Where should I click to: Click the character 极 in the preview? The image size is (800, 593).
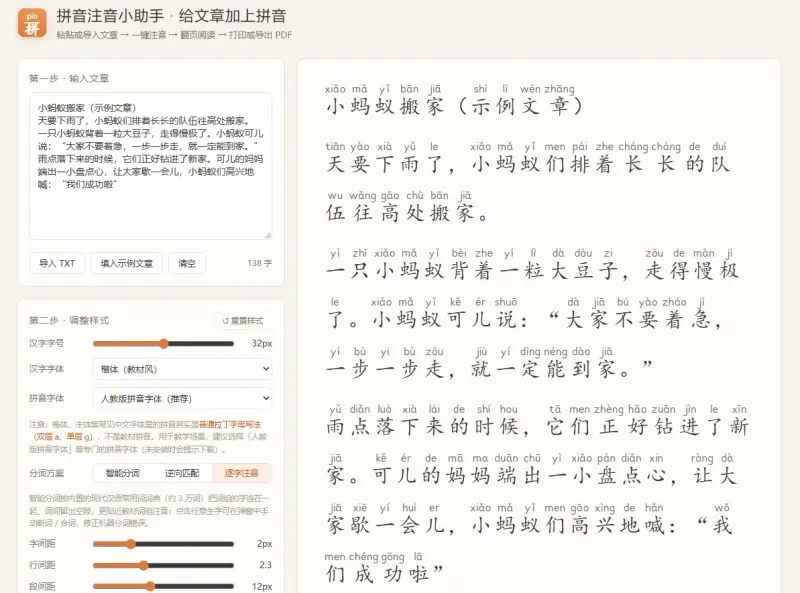(x=730, y=271)
